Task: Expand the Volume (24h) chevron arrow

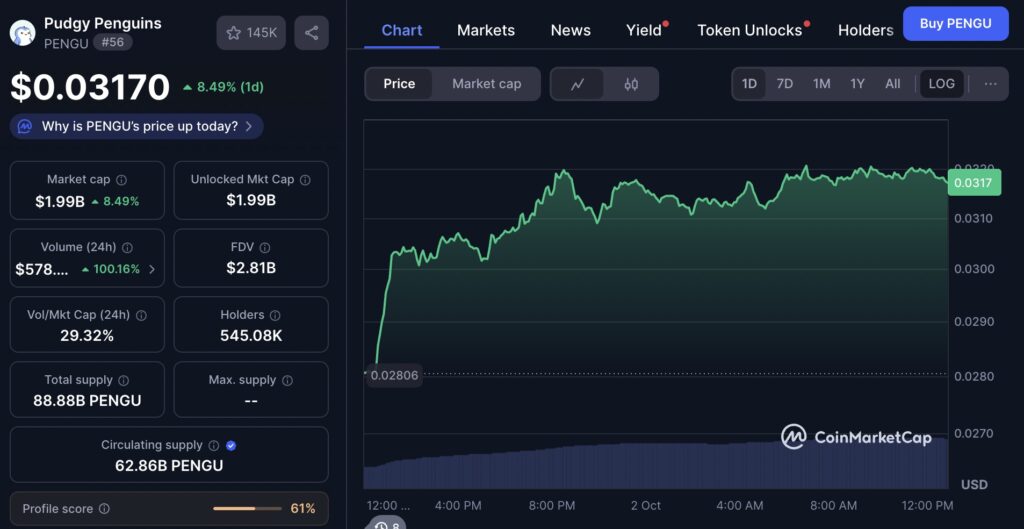Action: (x=152, y=269)
